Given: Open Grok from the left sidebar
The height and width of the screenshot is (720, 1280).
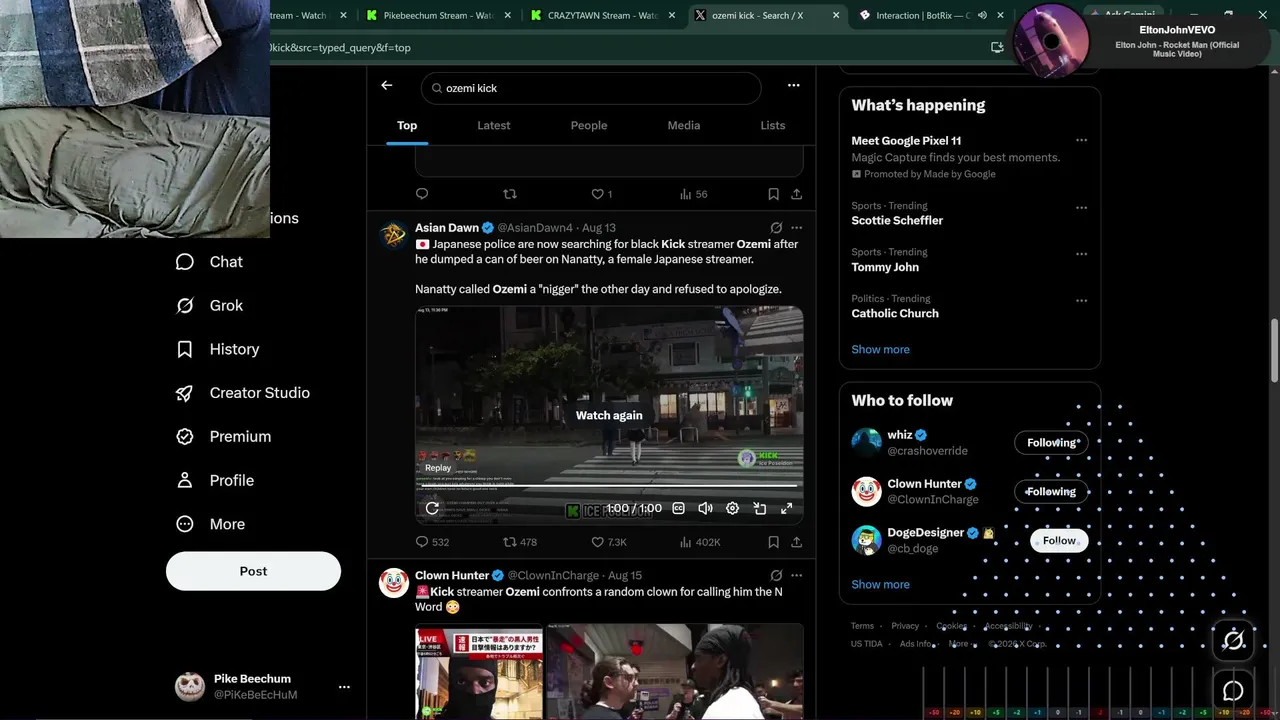Looking at the screenshot, I should pos(209,306).
